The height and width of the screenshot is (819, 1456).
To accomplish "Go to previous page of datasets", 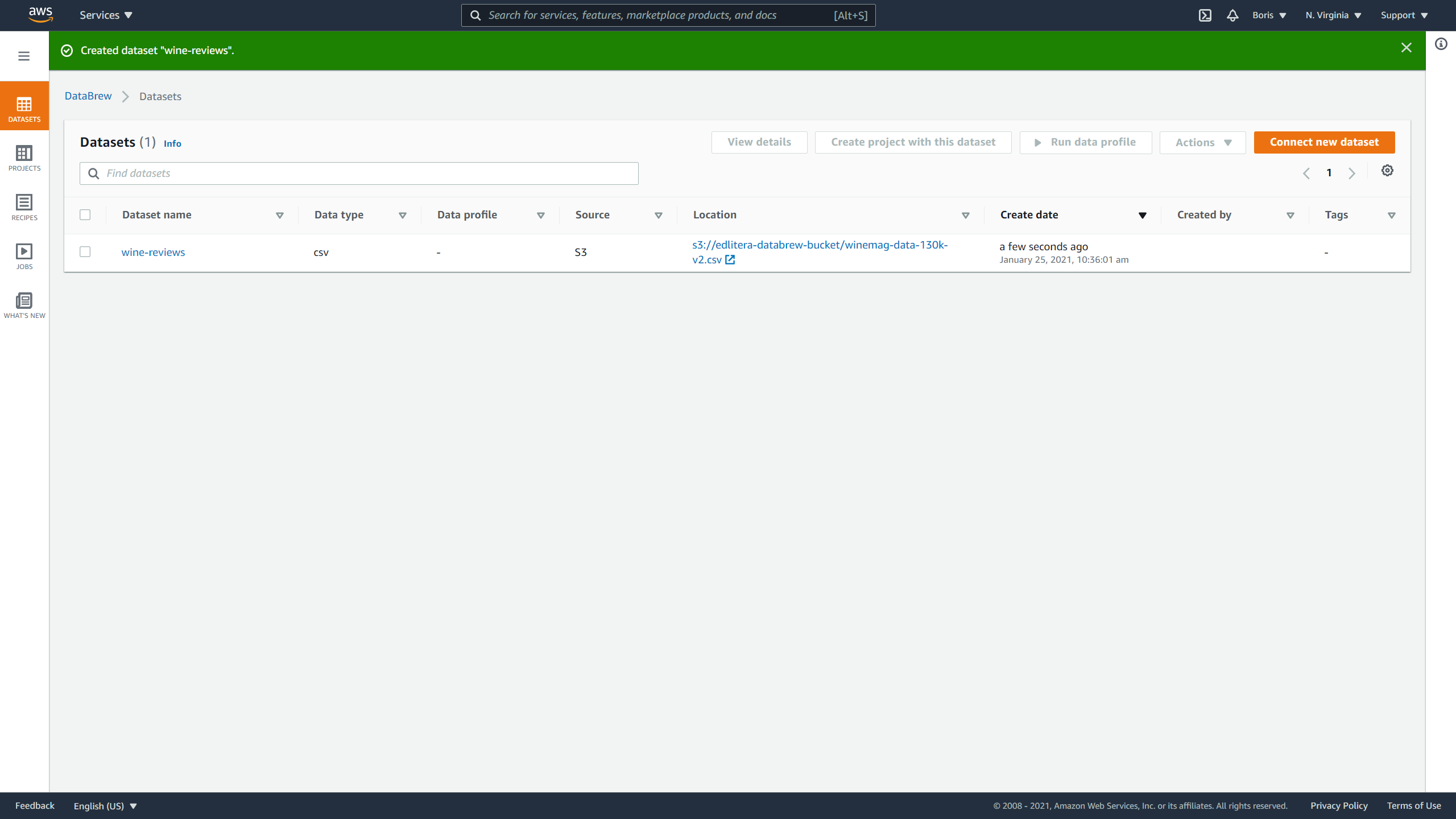I will pyautogui.click(x=1306, y=173).
